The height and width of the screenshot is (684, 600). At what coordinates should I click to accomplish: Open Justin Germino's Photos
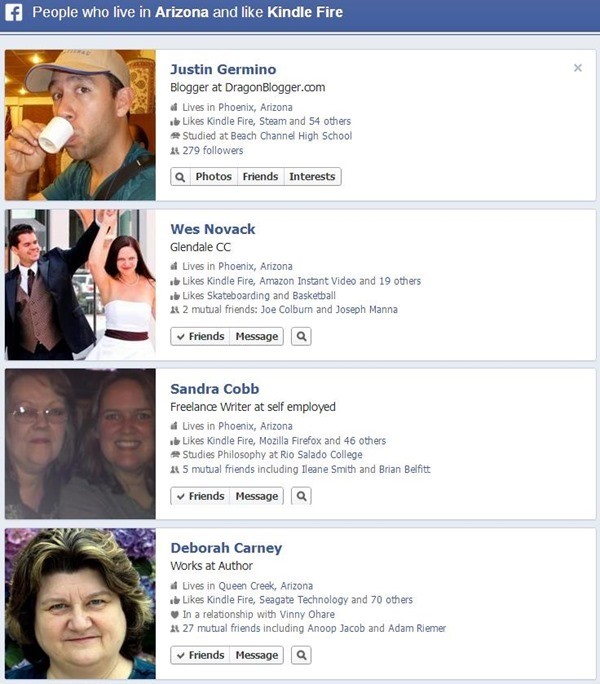tap(214, 177)
